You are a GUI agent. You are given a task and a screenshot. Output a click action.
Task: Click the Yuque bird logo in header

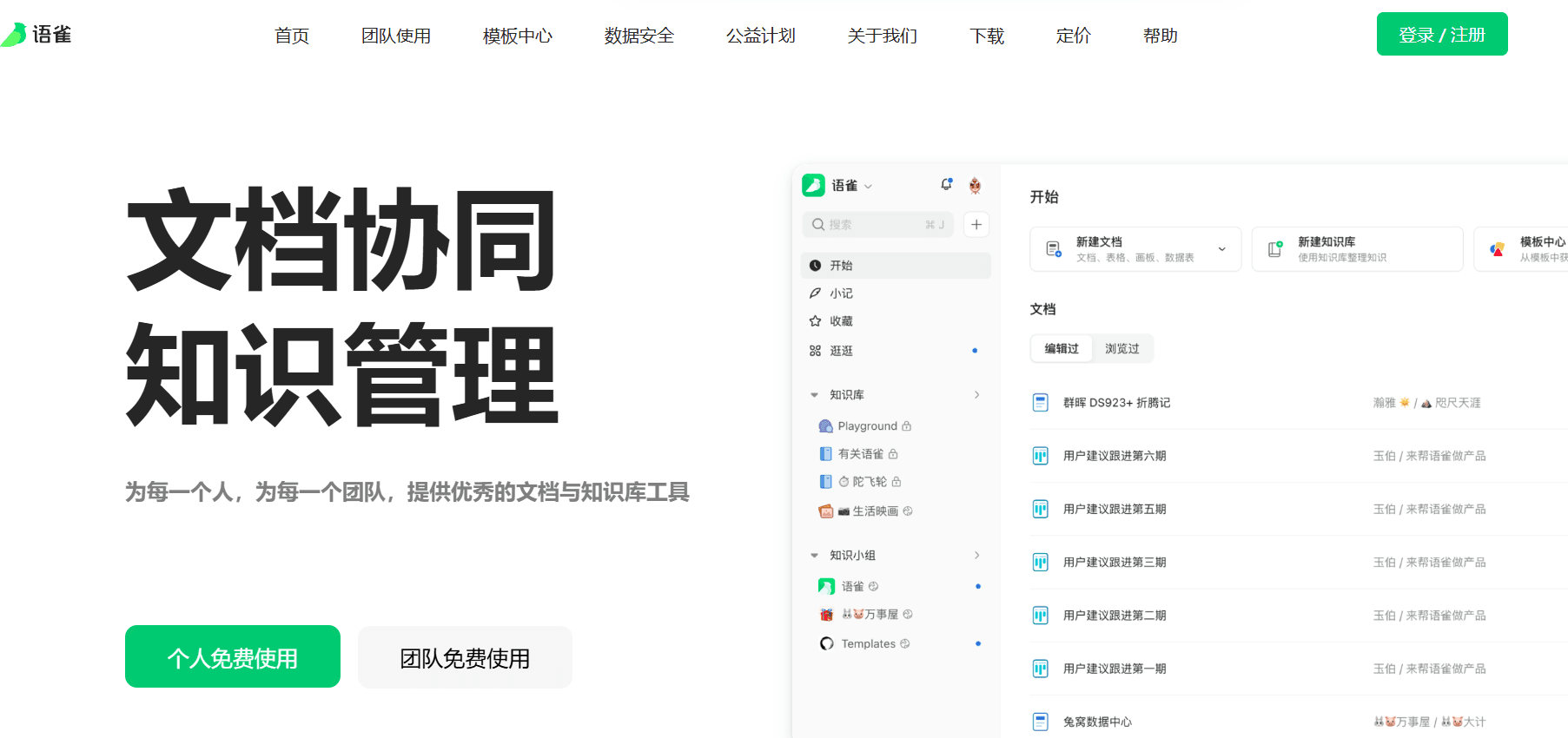tap(14, 35)
